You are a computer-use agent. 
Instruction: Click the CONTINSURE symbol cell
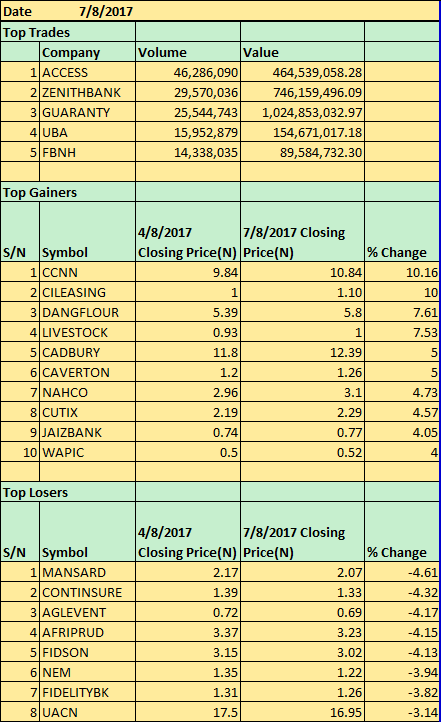click(88, 592)
